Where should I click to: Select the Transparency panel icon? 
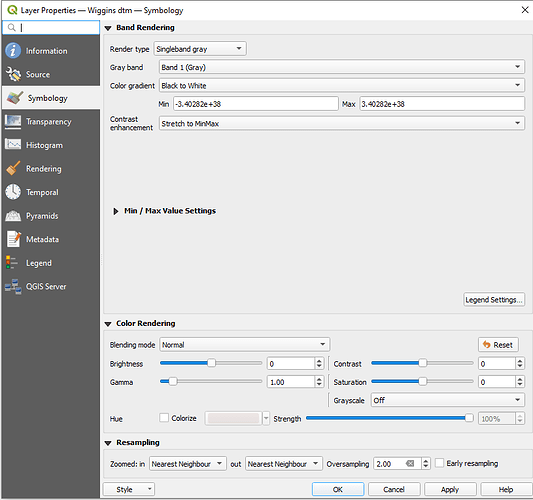[x=13, y=122]
